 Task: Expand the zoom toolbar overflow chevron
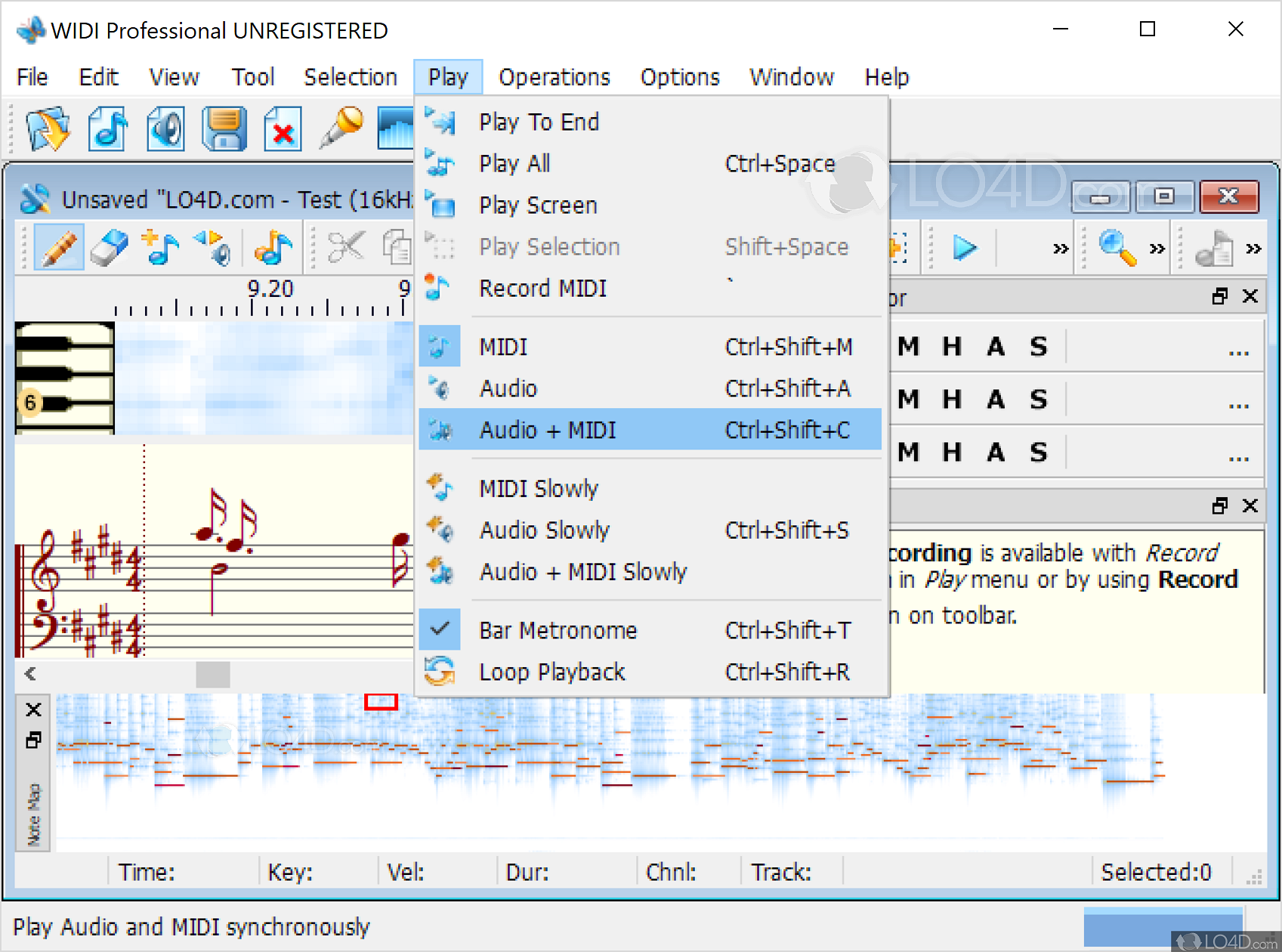pos(1157,249)
